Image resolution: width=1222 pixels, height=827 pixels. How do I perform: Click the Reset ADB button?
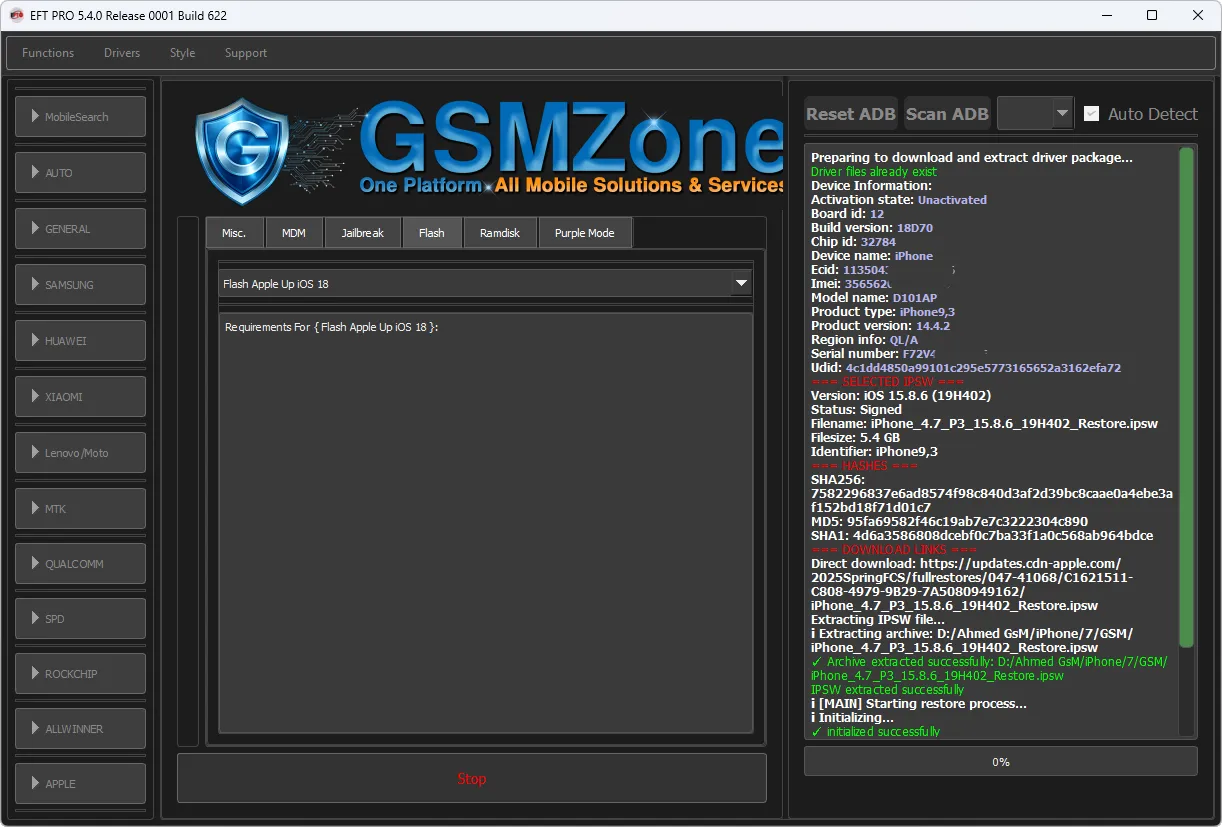tap(851, 114)
